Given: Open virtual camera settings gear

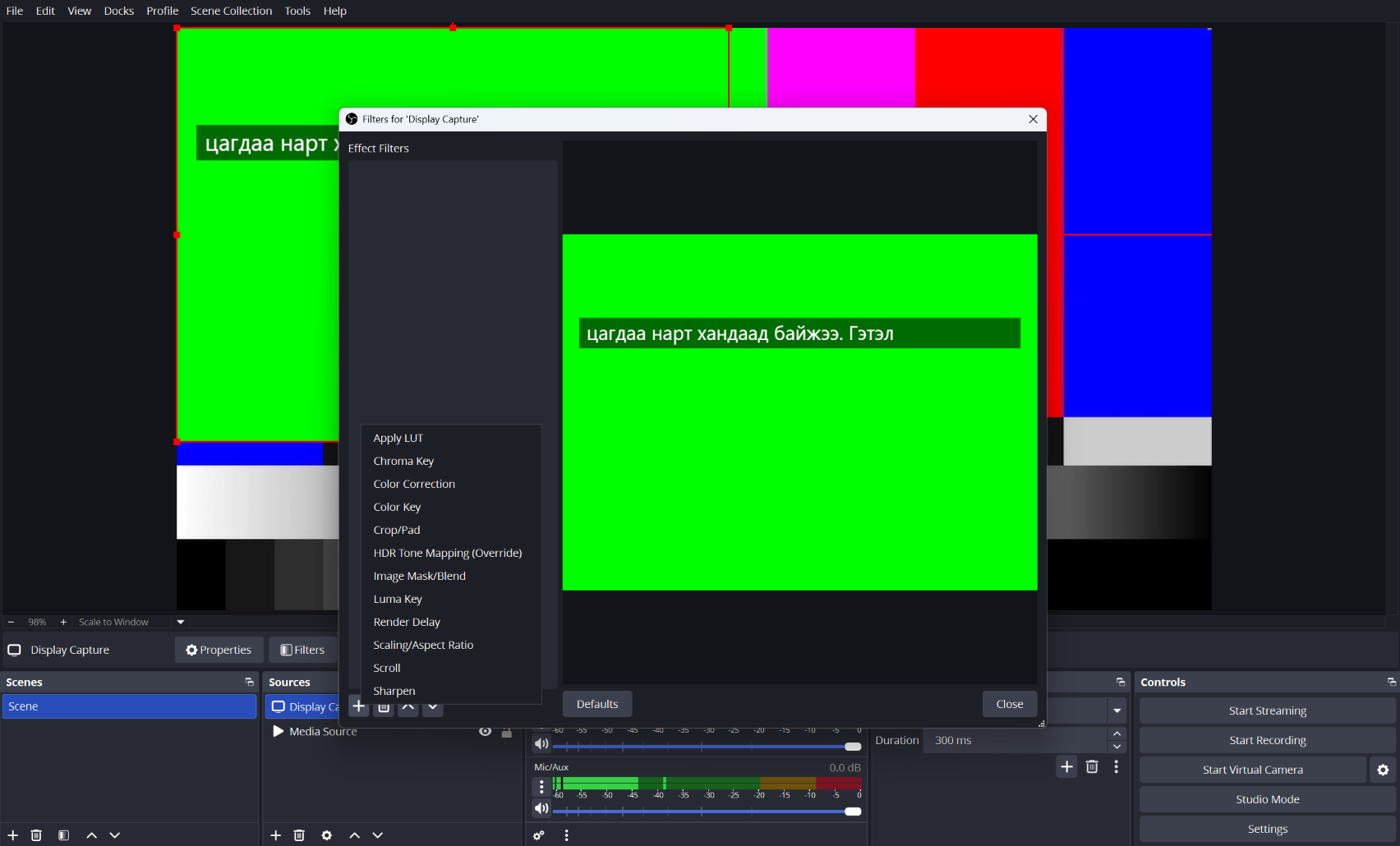Looking at the screenshot, I should [1383, 770].
